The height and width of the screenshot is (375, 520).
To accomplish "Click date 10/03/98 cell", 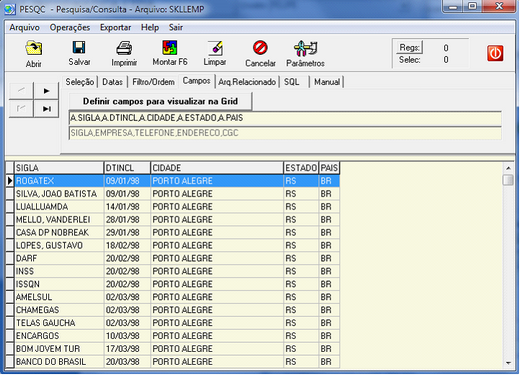I will (x=127, y=336).
